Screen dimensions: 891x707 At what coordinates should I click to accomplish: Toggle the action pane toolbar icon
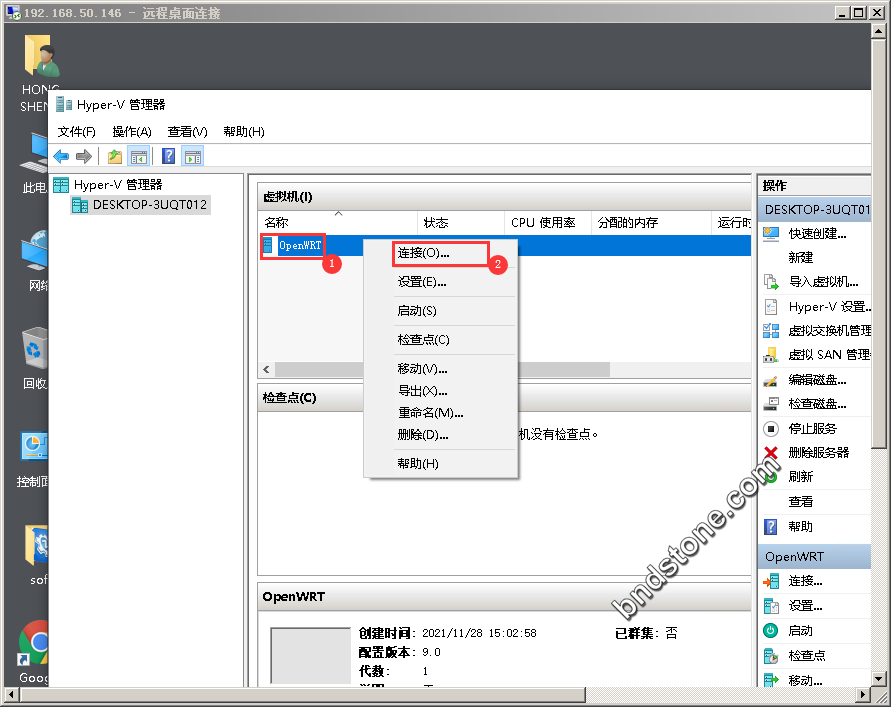193,156
